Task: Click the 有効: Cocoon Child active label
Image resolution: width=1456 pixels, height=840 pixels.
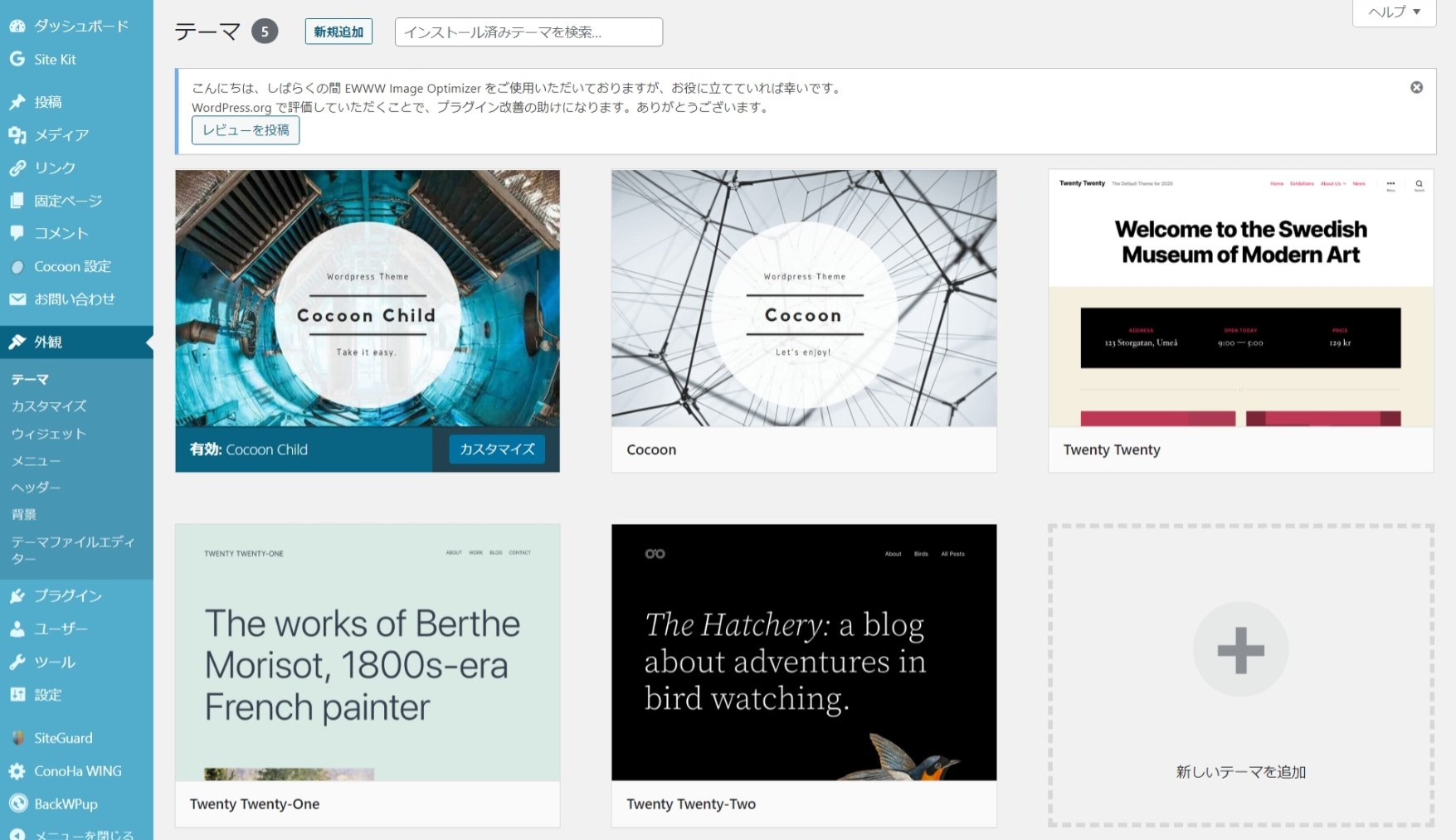Action: click(x=249, y=449)
